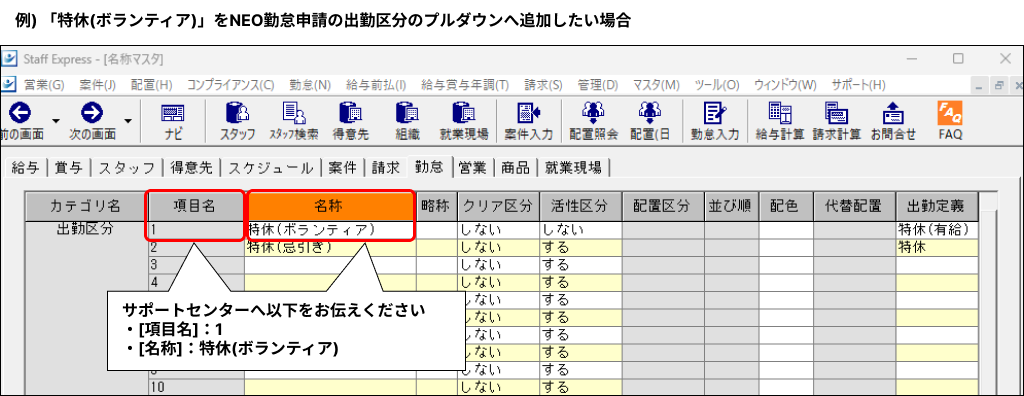Launch スタッフ検索 toolbar icon
Image resolution: width=1024 pixels, height=396 pixels.
click(294, 112)
